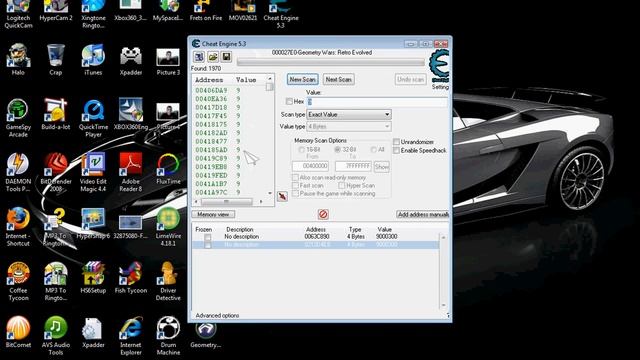Screen dimensions: 640x360
Task: Select the Build-a-lot desktop icon
Action: pos(56,115)
